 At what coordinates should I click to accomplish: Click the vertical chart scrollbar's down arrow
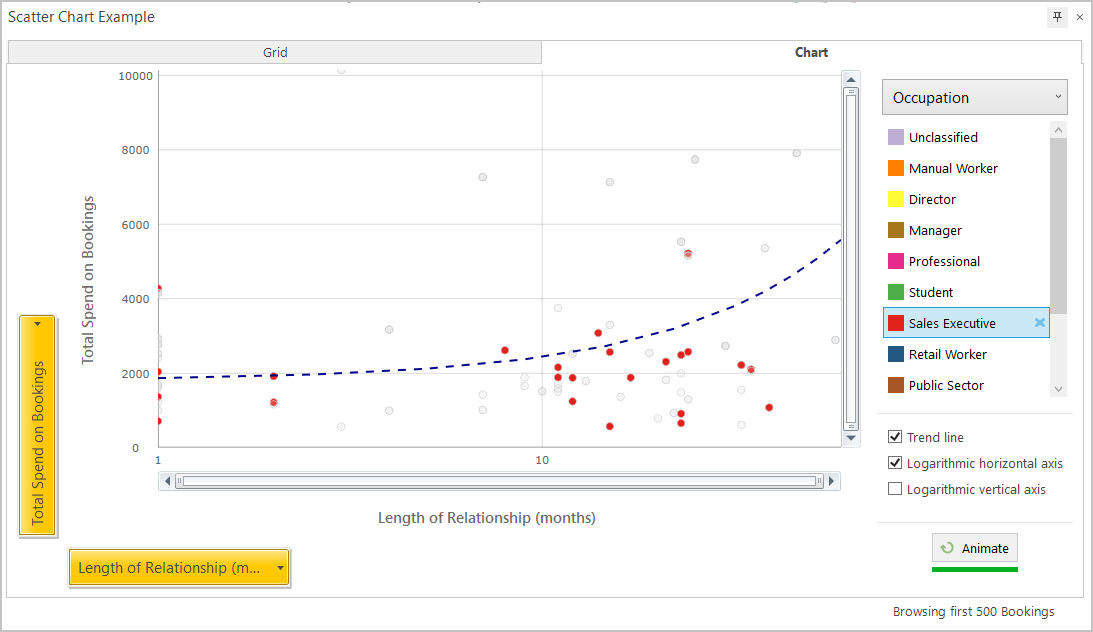click(850, 438)
